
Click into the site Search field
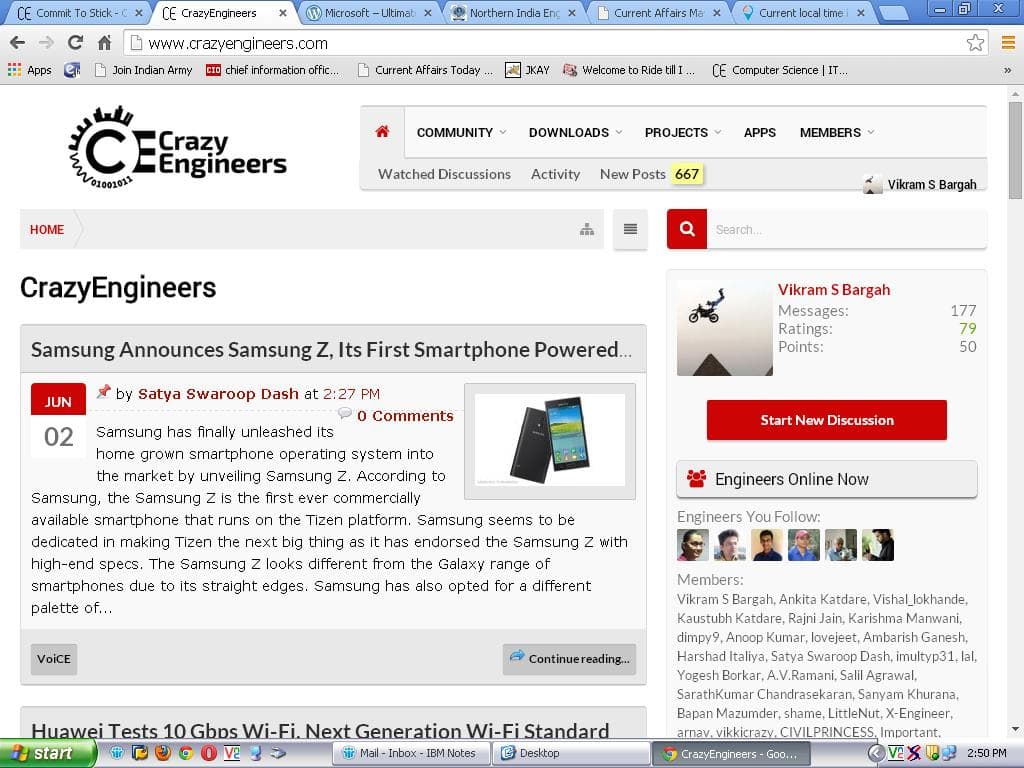click(846, 229)
